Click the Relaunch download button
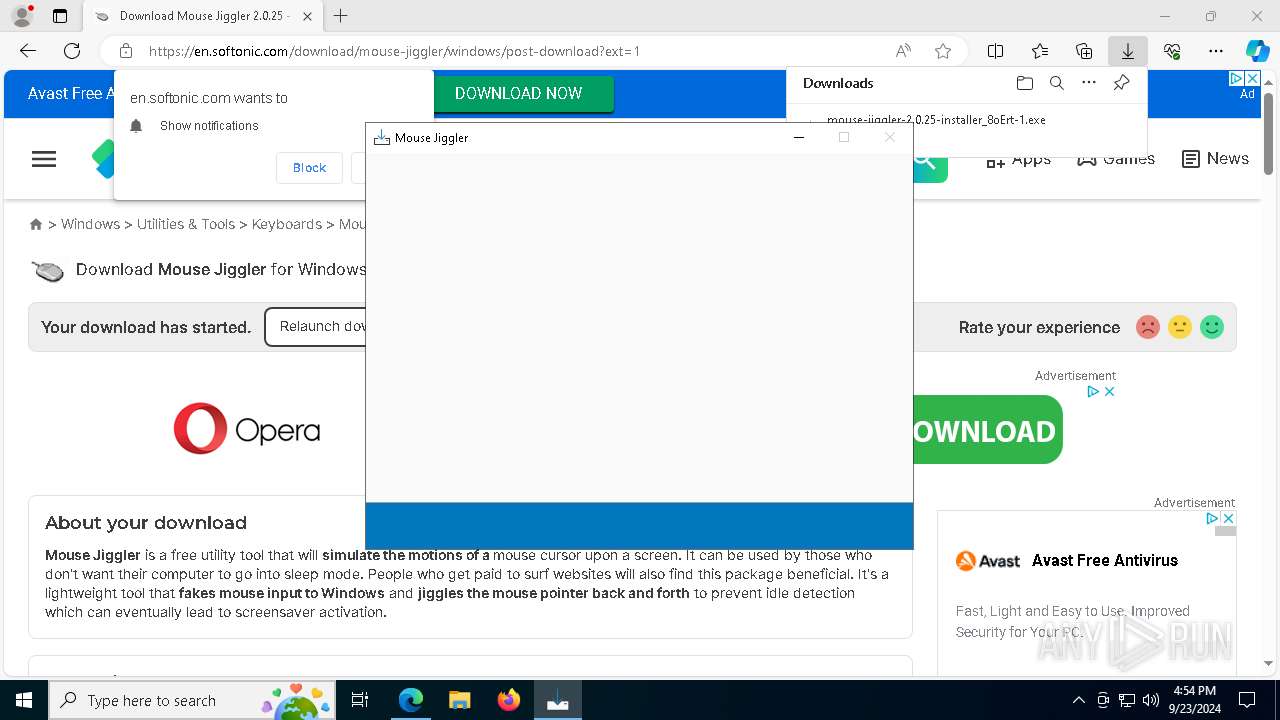This screenshot has height=720, width=1280. pos(315,327)
